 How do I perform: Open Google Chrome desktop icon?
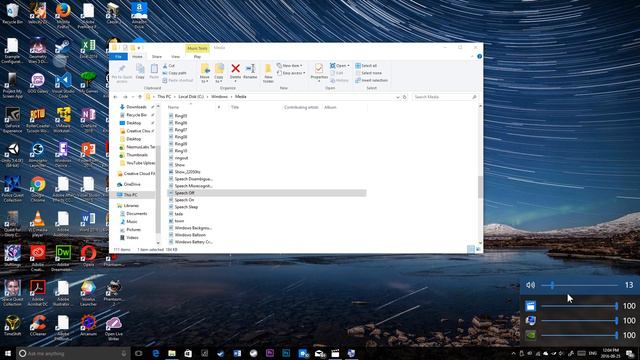[x=38, y=189]
